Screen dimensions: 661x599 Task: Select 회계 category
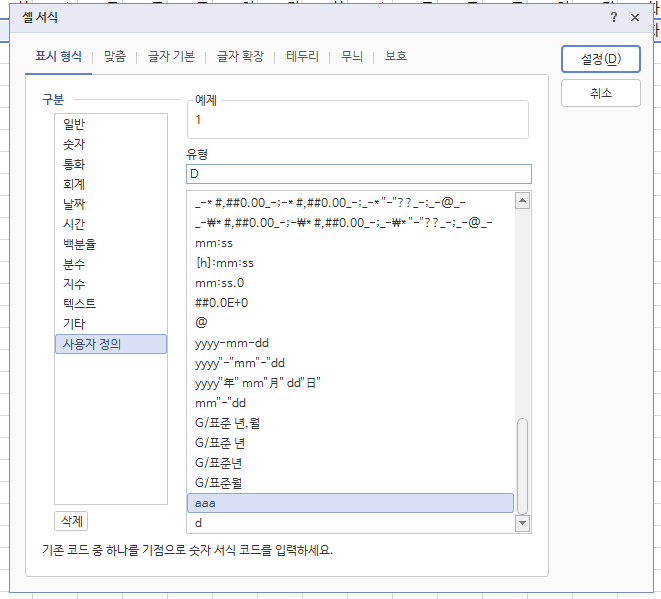111,184
